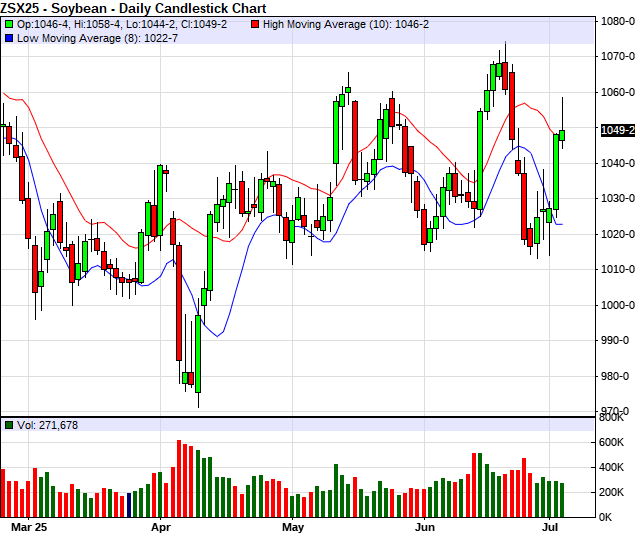The height and width of the screenshot is (536, 640).
Task: Click the red High Moving Average swatch
Action: click(255, 23)
